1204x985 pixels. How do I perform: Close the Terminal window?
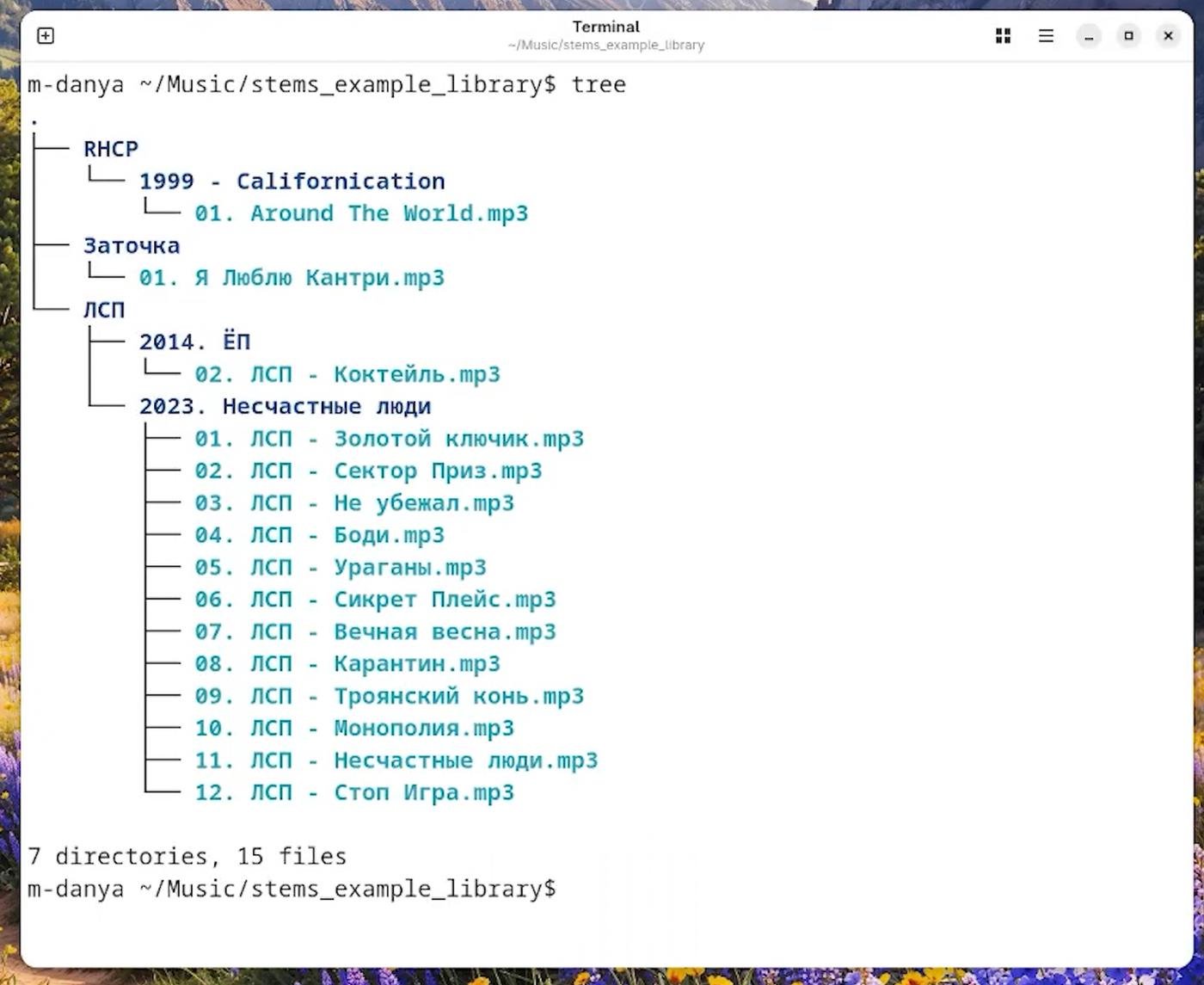1168,35
